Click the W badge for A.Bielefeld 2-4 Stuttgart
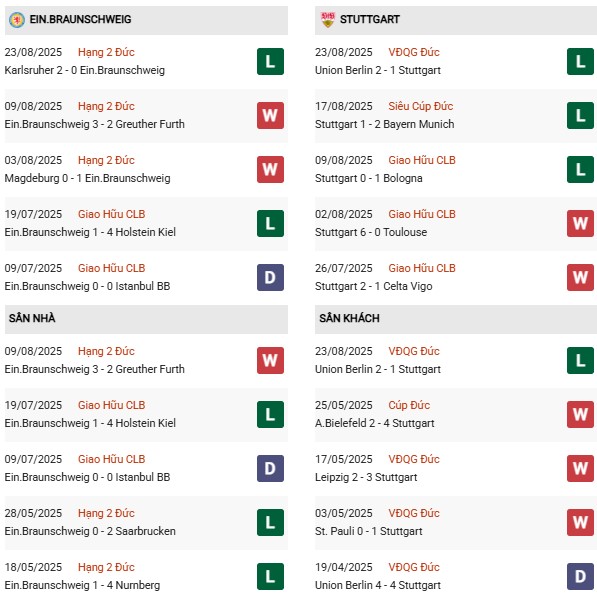Image resolution: width=597 pixels, height=599 pixels. (x=580, y=414)
